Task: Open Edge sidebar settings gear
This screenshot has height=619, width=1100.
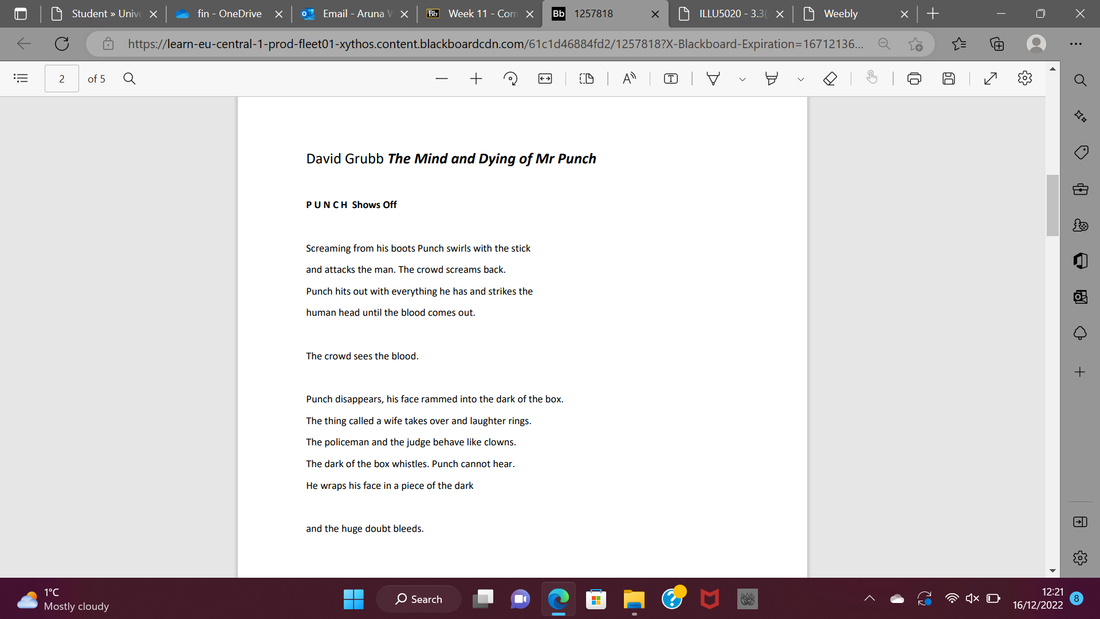Action: [x=1080, y=558]
